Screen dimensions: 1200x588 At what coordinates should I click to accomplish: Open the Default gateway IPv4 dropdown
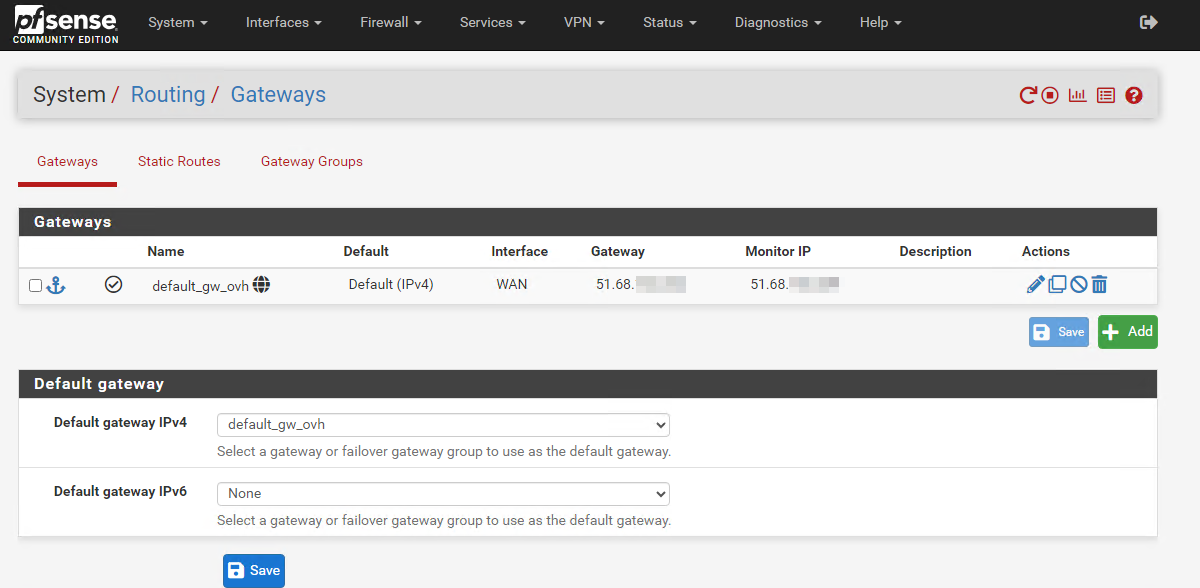pyautogui.click(x=443, y=425)
